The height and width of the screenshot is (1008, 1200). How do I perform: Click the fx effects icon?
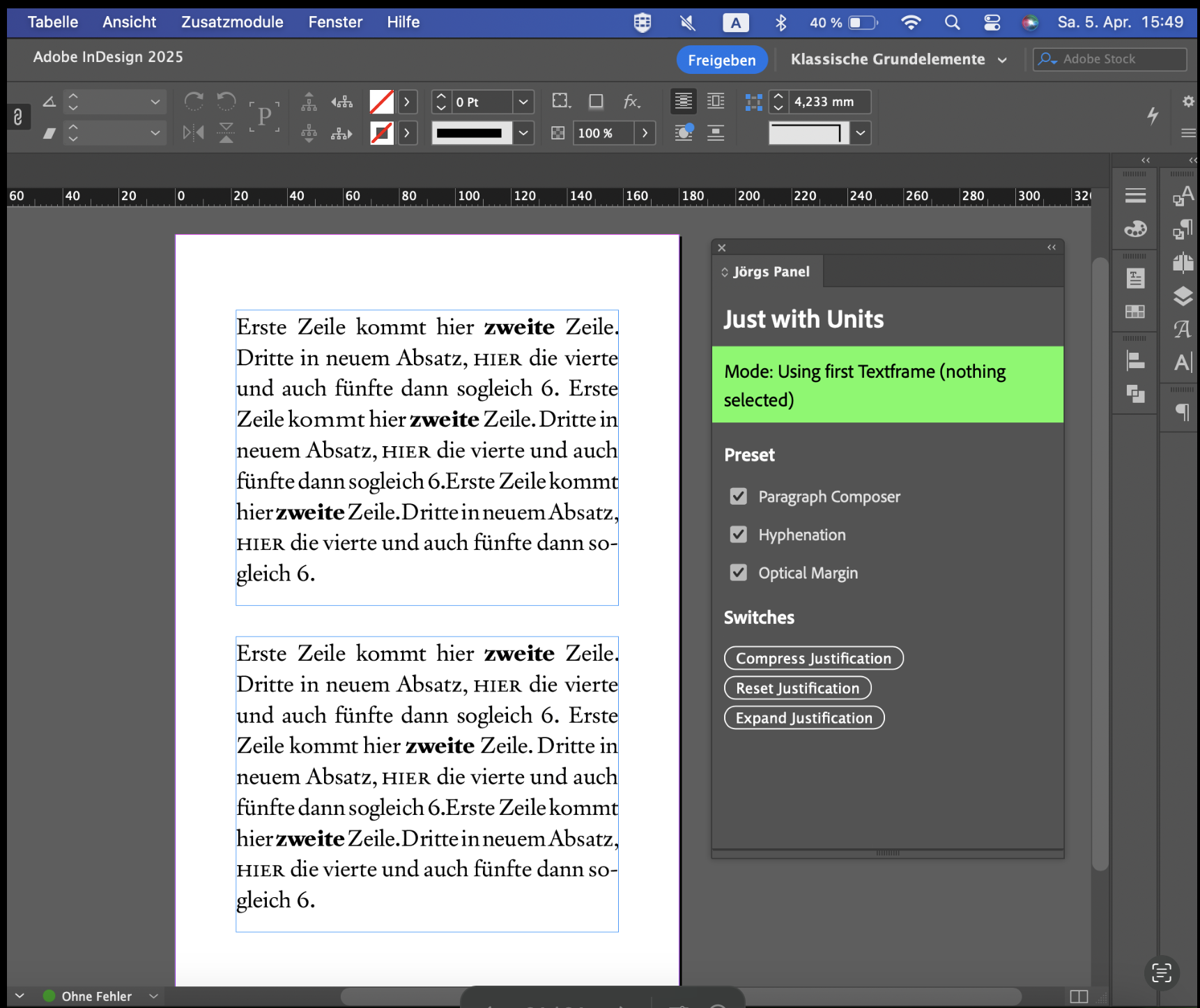[x=631, y=102]
